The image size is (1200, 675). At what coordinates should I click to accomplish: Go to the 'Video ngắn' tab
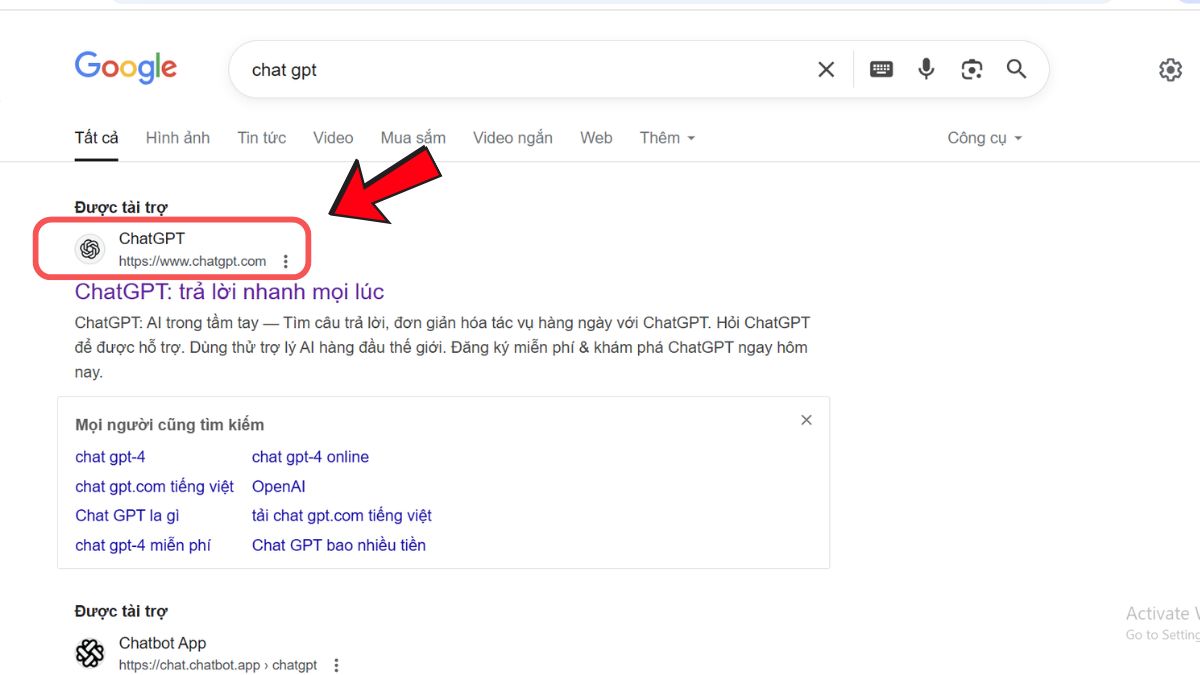point(513,138)
